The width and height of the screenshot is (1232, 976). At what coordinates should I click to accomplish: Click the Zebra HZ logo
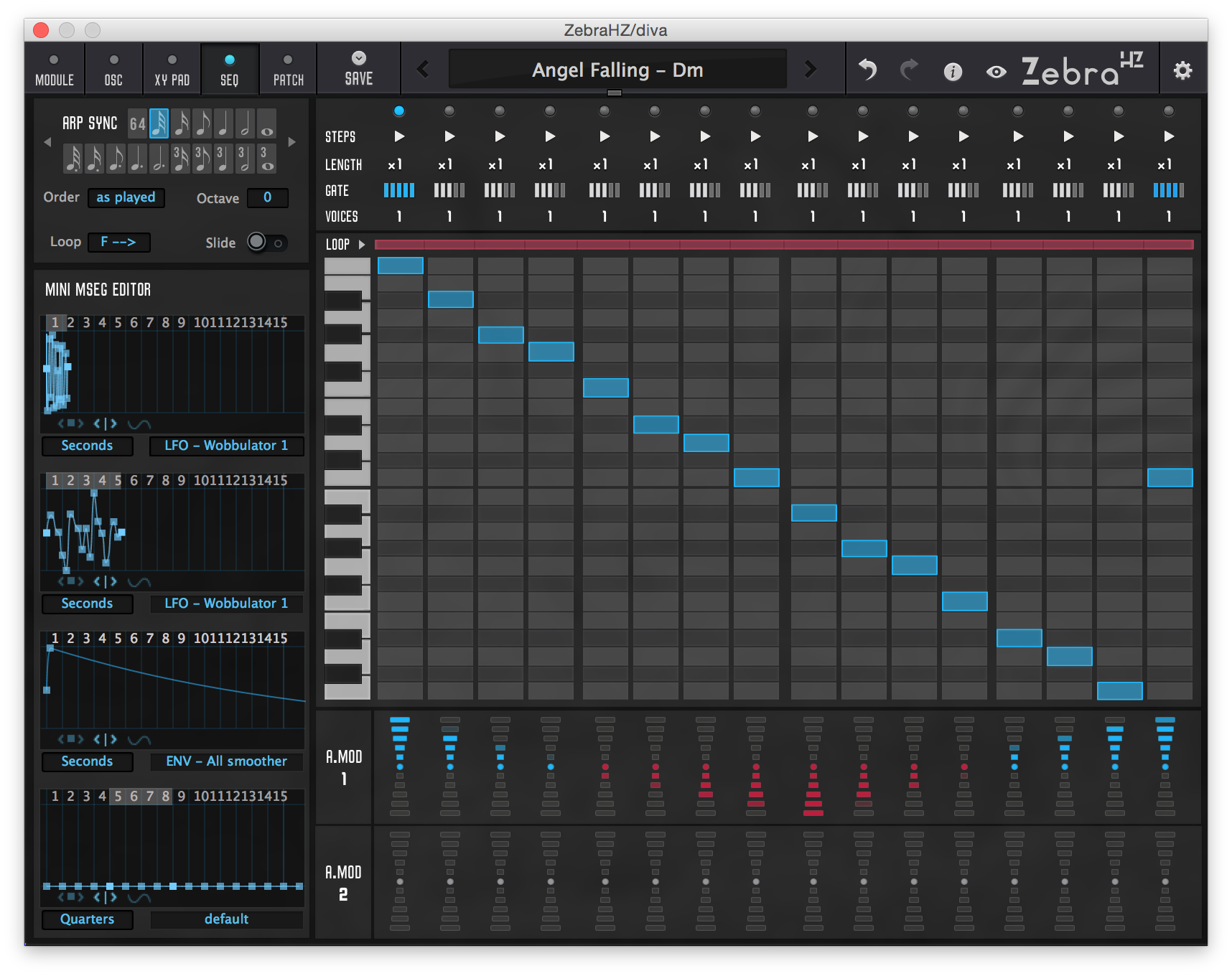click(1082, 70)
